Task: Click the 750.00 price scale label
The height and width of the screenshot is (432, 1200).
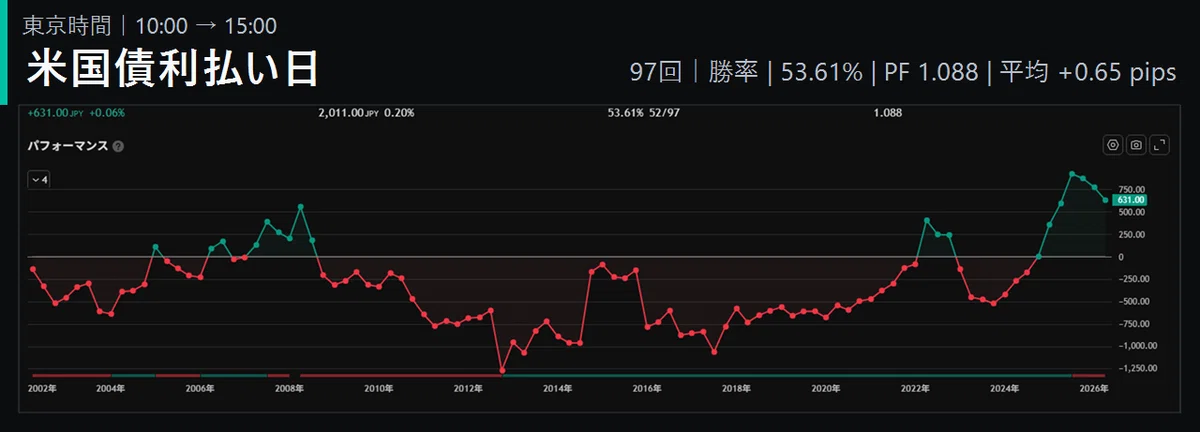Action: tap(1131, 189)
